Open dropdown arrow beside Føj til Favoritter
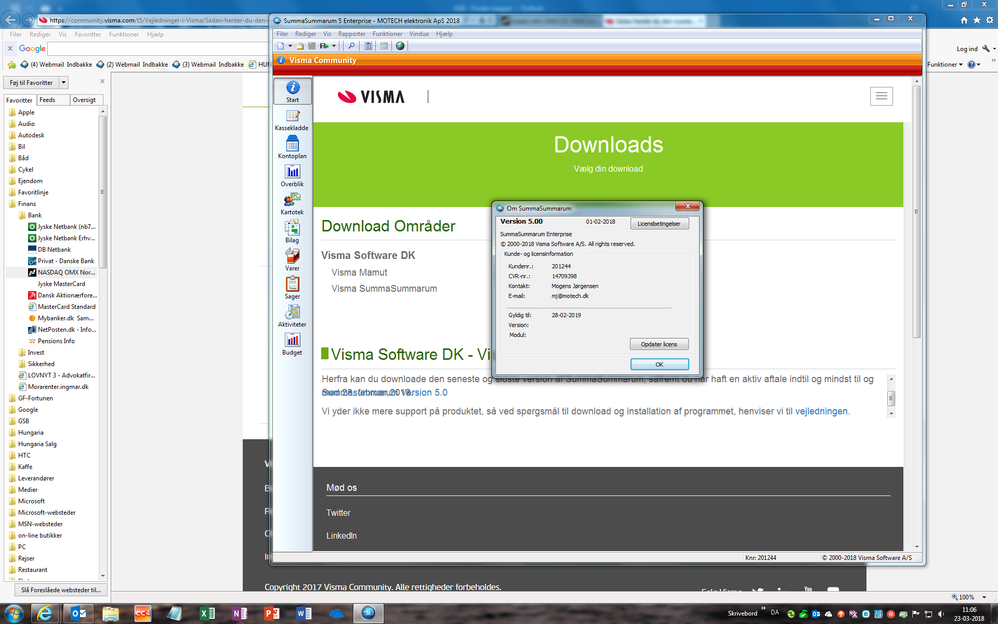998x624 pixels. tap(64, 83)
